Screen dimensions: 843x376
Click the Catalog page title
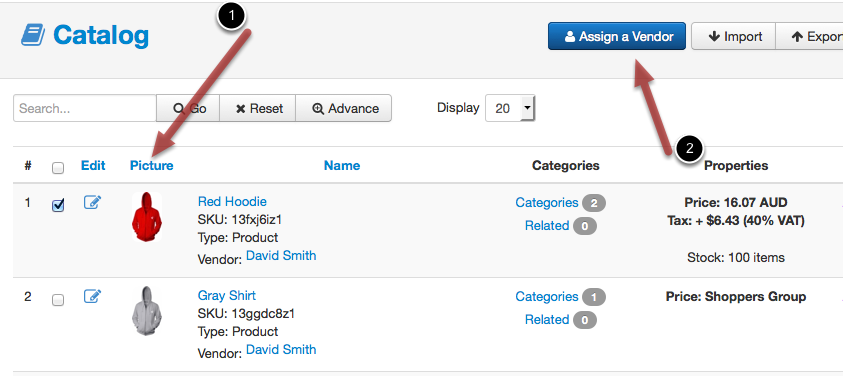[x=101, y=36]
